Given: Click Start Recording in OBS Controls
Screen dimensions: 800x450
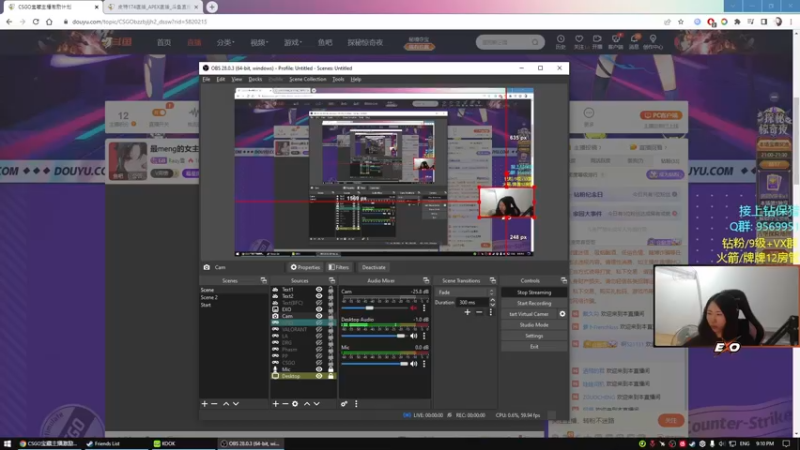Looking at the screenshot, I should (x=534, y=303).
